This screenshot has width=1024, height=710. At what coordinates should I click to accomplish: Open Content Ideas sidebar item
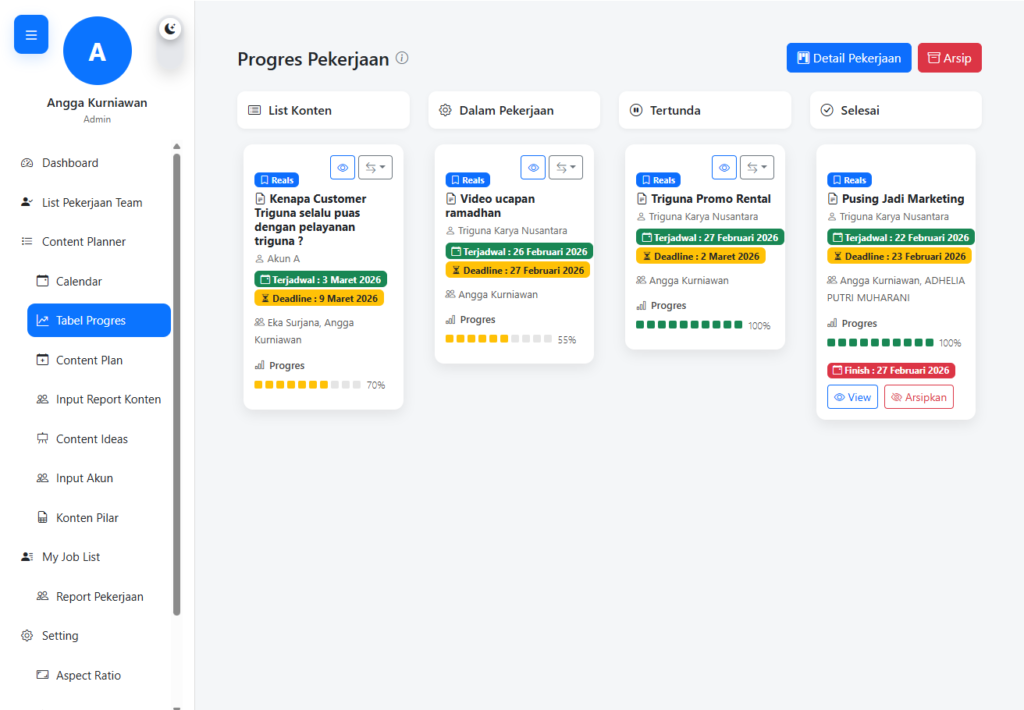[x=92, y=439]
